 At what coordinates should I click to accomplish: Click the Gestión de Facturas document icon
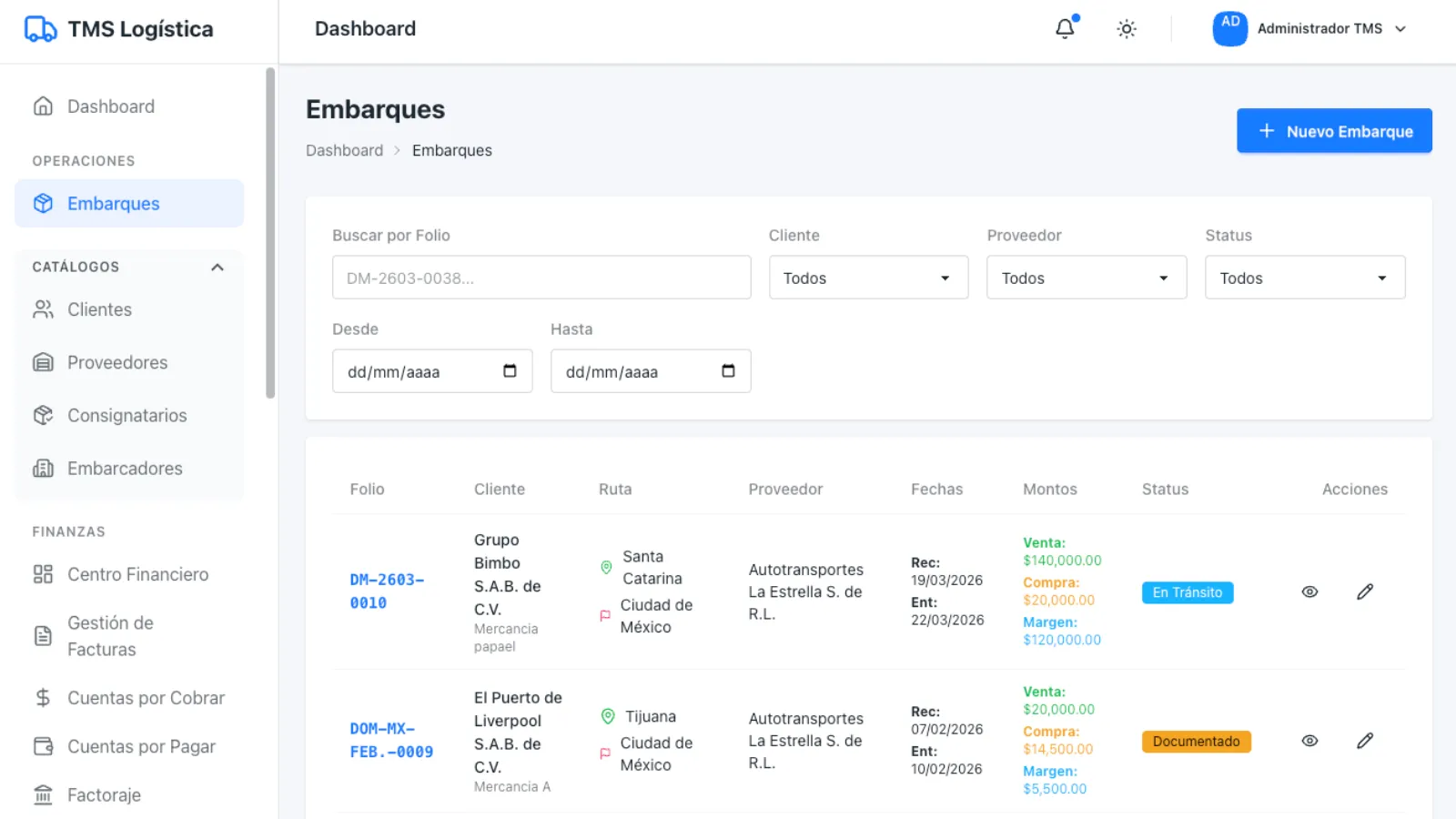click(43, 636)
